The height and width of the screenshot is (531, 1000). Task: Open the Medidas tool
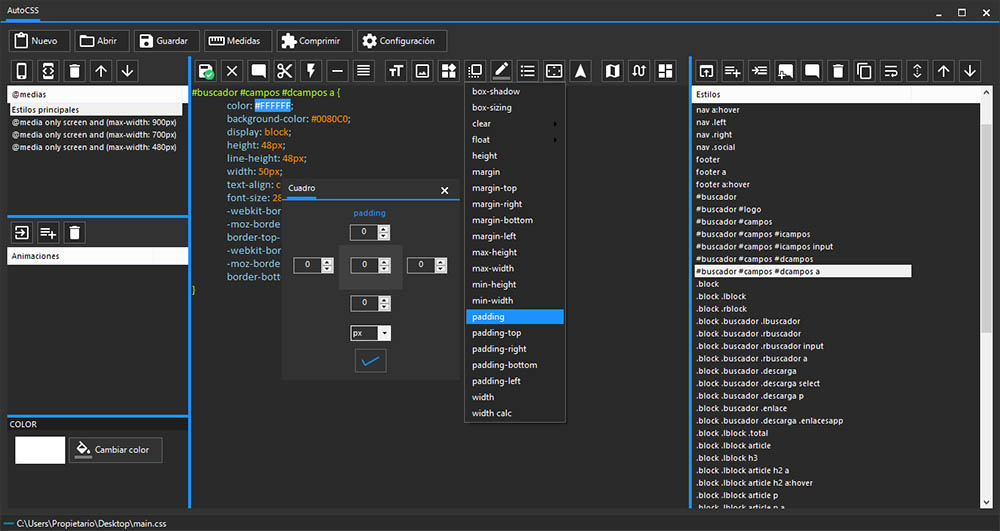pyautogui.click(x=238, y=41)
